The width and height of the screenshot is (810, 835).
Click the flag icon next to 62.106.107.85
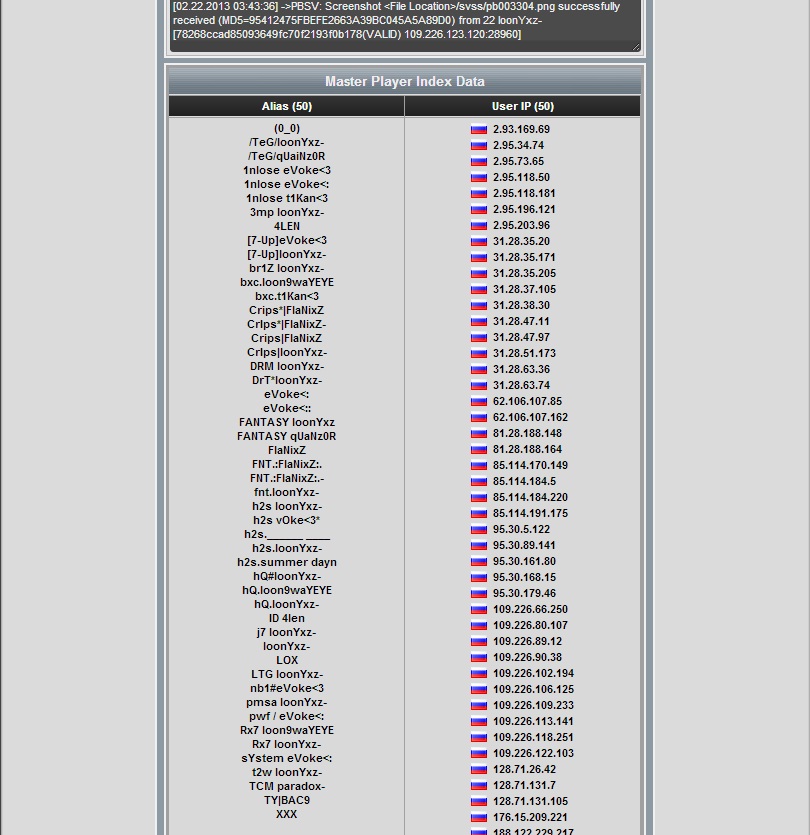(x=479, y=401)
